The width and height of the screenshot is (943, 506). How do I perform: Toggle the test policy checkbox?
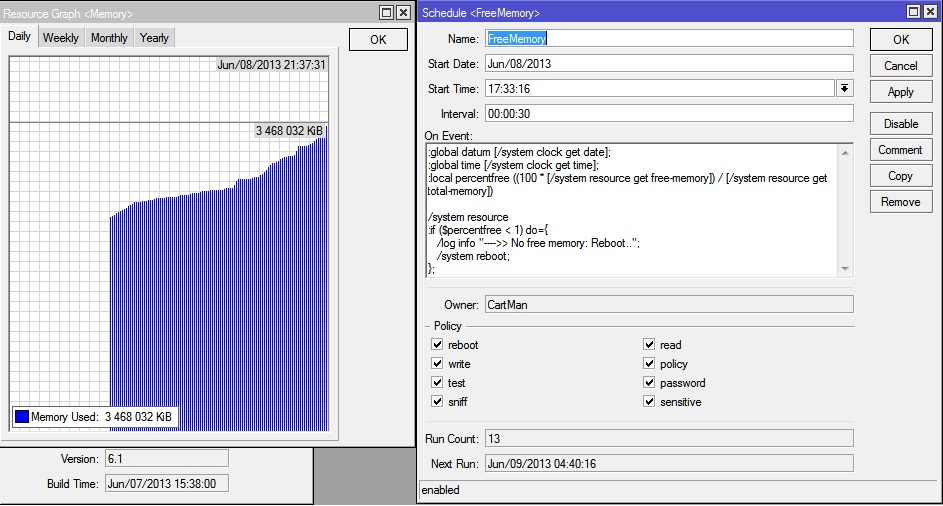point(437,382)
